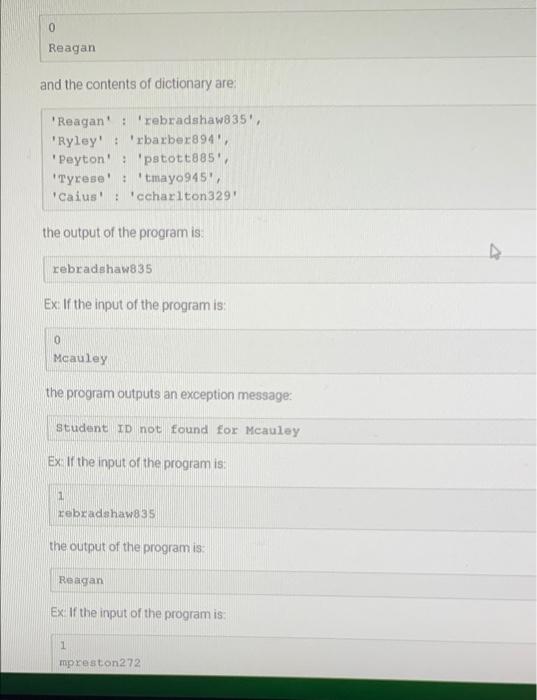Image resolution: width=537 pixels, height=700 pixels.
Task: Click the 'Reagan' input example box
Action: coord(288,38)
